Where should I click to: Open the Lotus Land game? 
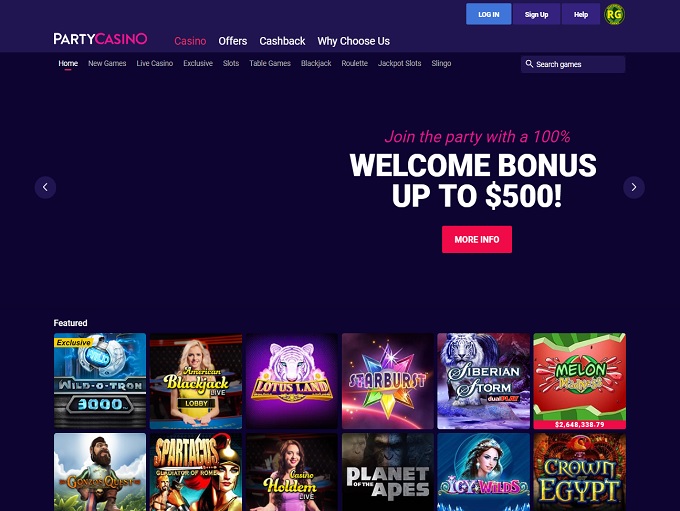[x=292, y=381]
